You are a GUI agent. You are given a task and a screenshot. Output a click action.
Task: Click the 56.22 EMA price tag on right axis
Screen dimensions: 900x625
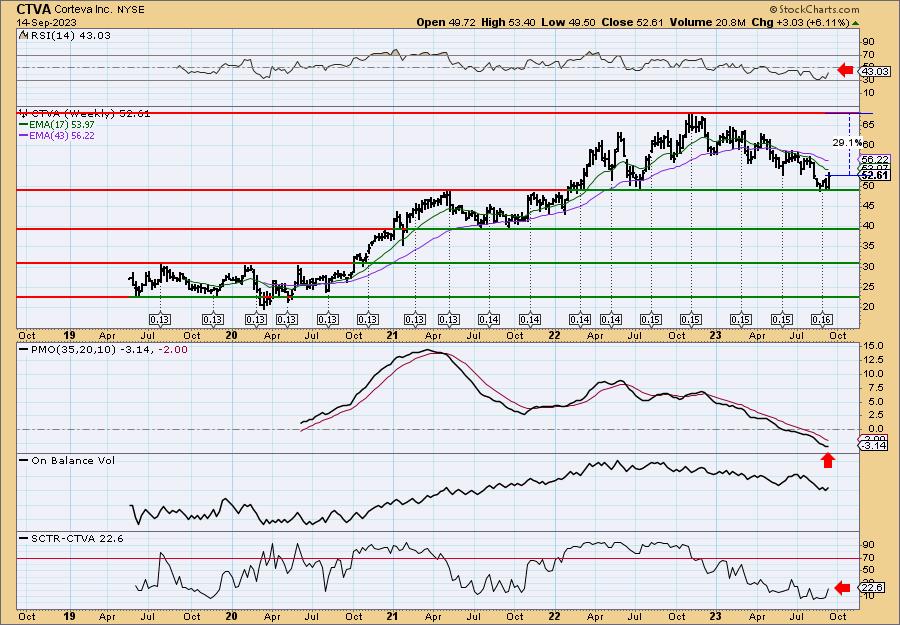[875, 159]
